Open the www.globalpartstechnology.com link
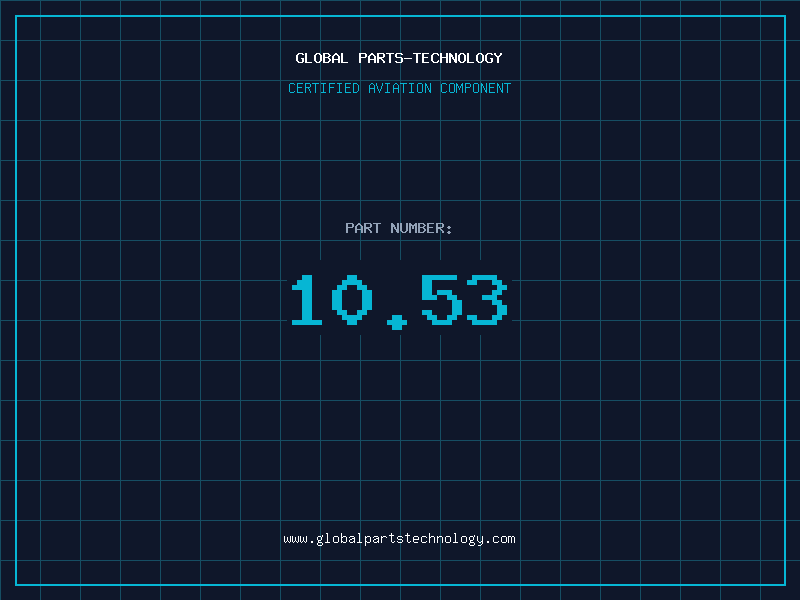Screen dimensions: 800x600 click(399, 538)
